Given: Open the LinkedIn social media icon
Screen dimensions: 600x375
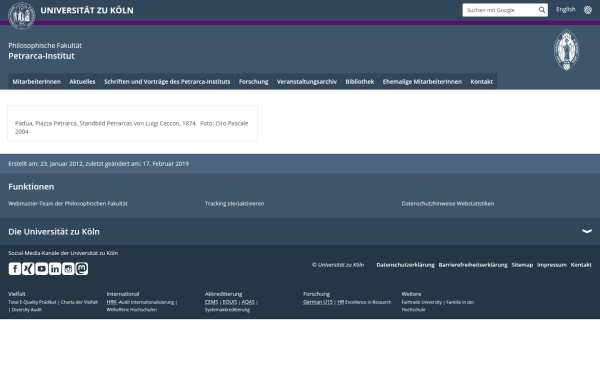Looking at the screenshot, I should point(55,269).
